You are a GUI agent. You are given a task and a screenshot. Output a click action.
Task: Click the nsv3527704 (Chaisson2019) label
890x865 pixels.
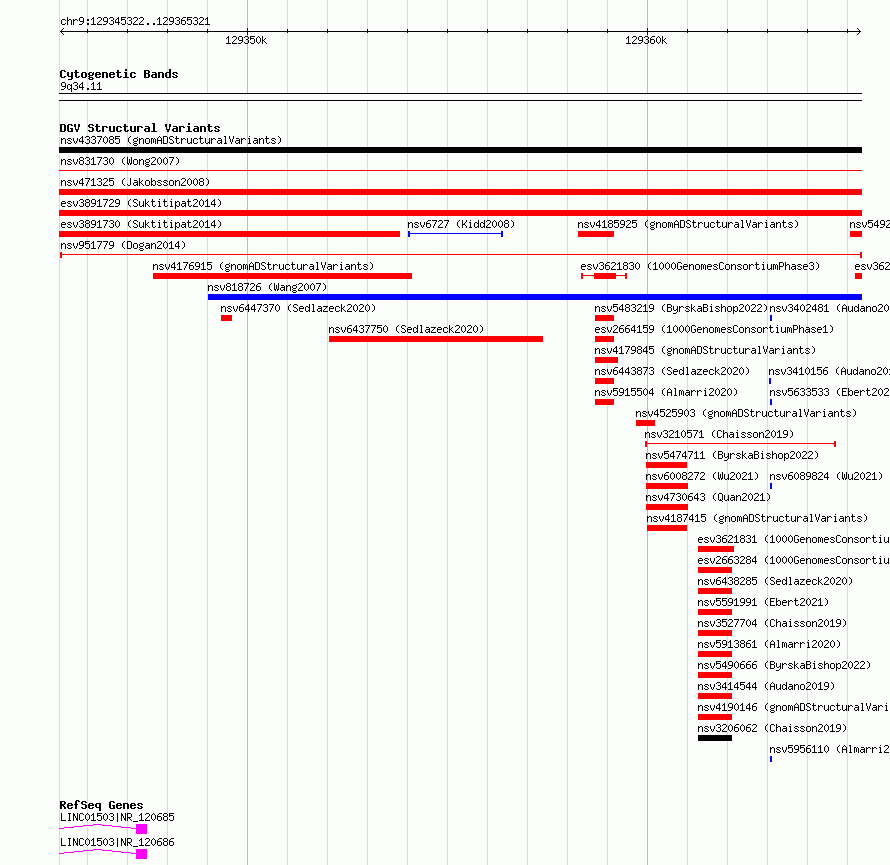click(773, 623)
